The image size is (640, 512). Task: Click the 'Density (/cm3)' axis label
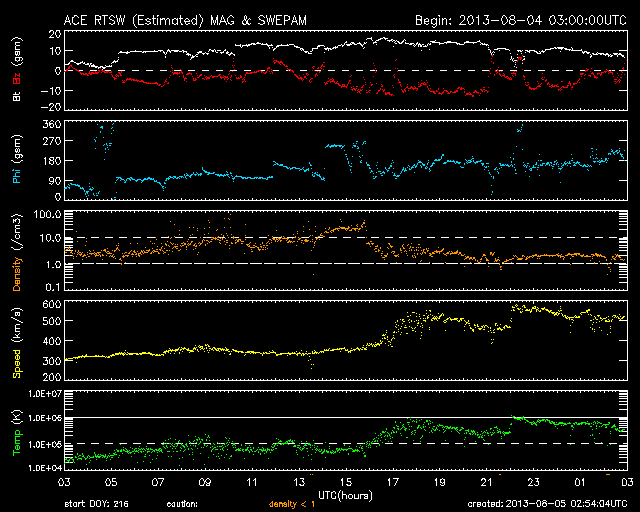(x=17, y=252)
